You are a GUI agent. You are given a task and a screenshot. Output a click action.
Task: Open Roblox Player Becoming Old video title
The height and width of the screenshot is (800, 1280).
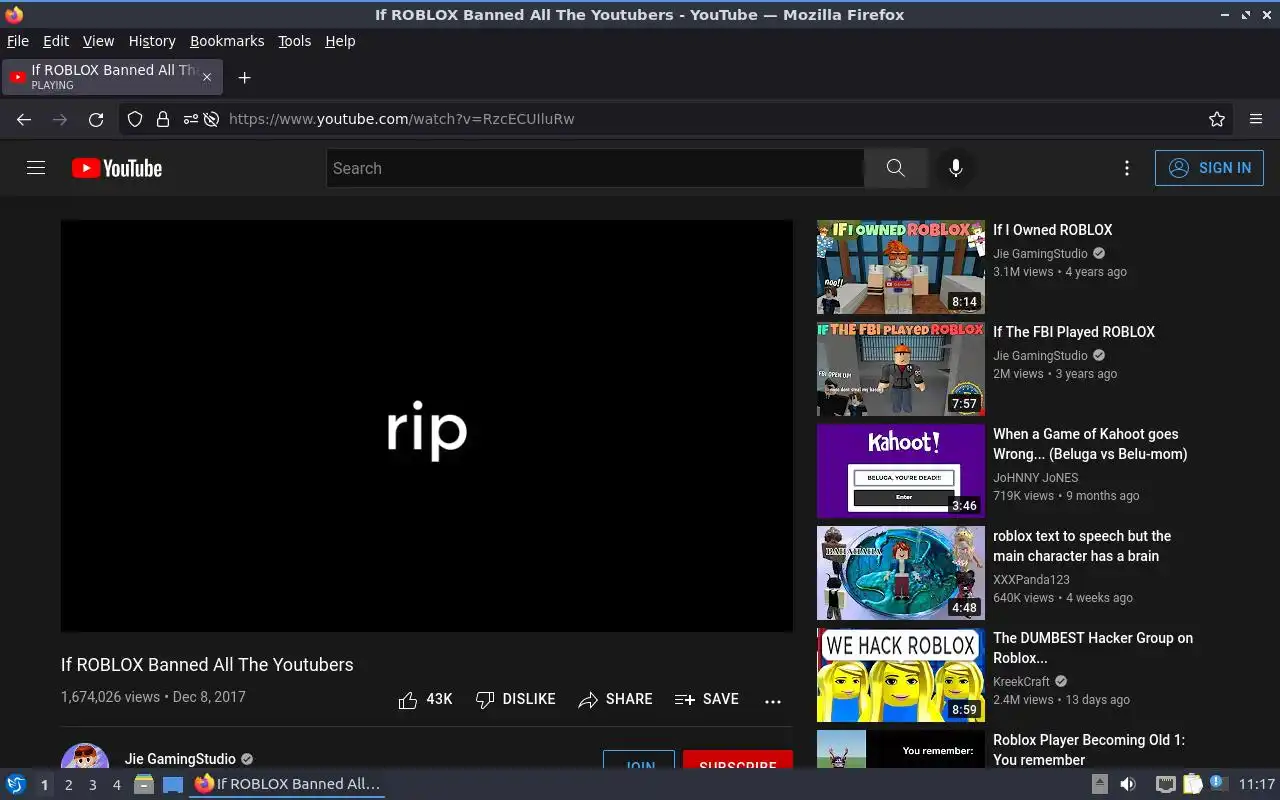tap(1089, 750)
